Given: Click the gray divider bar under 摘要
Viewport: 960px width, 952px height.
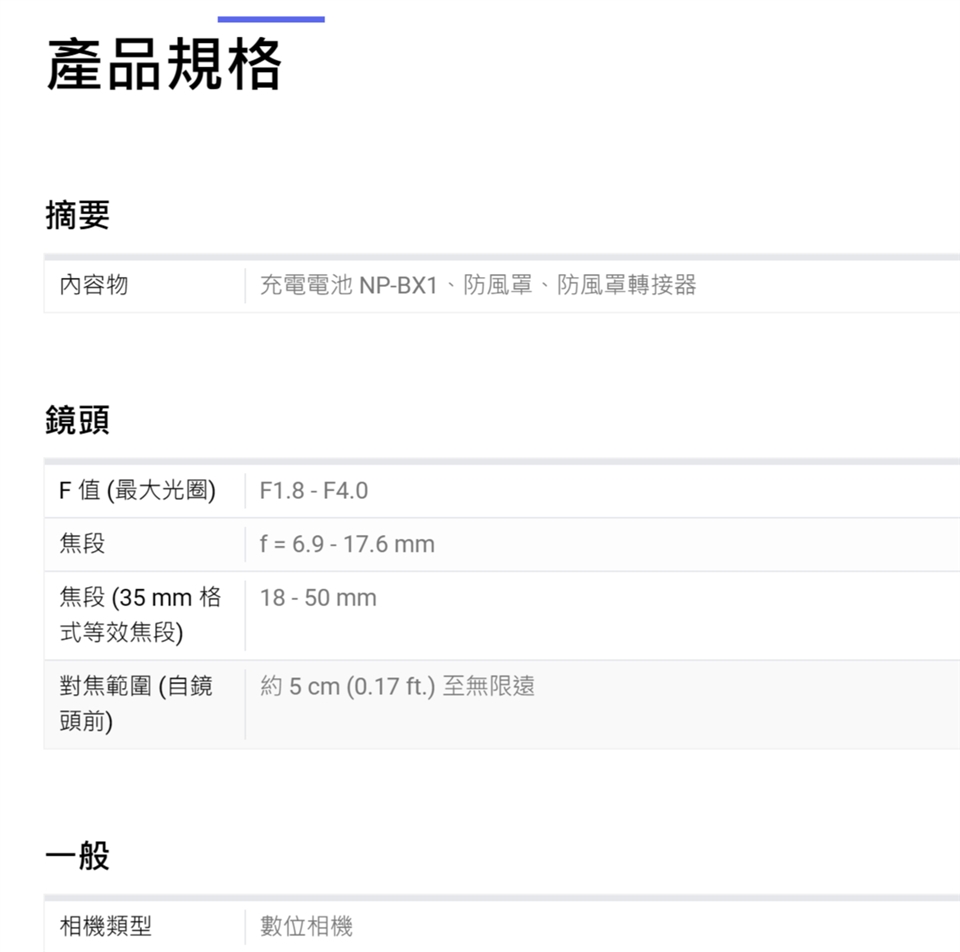Looking at the screenshot, I should coord(500,257).
